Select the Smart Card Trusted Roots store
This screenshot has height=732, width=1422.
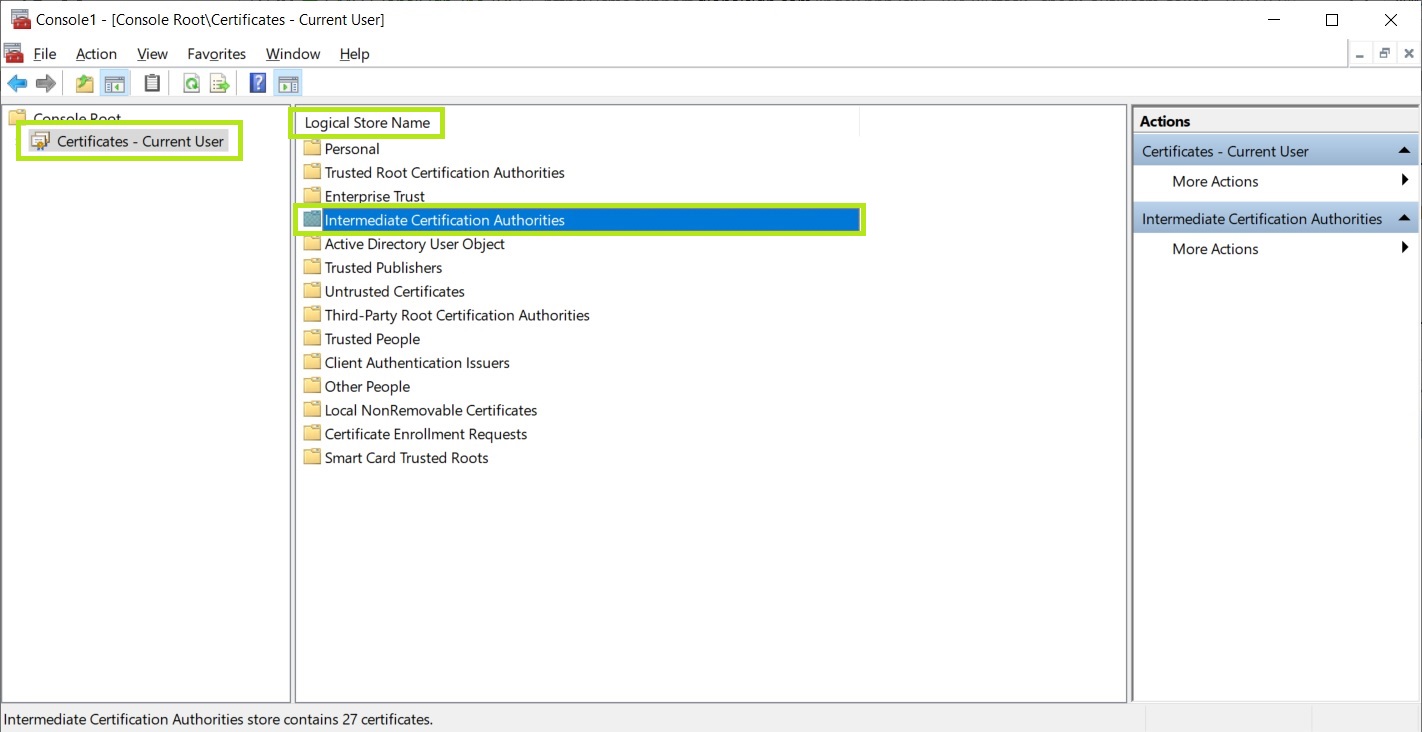coord(406,458)
